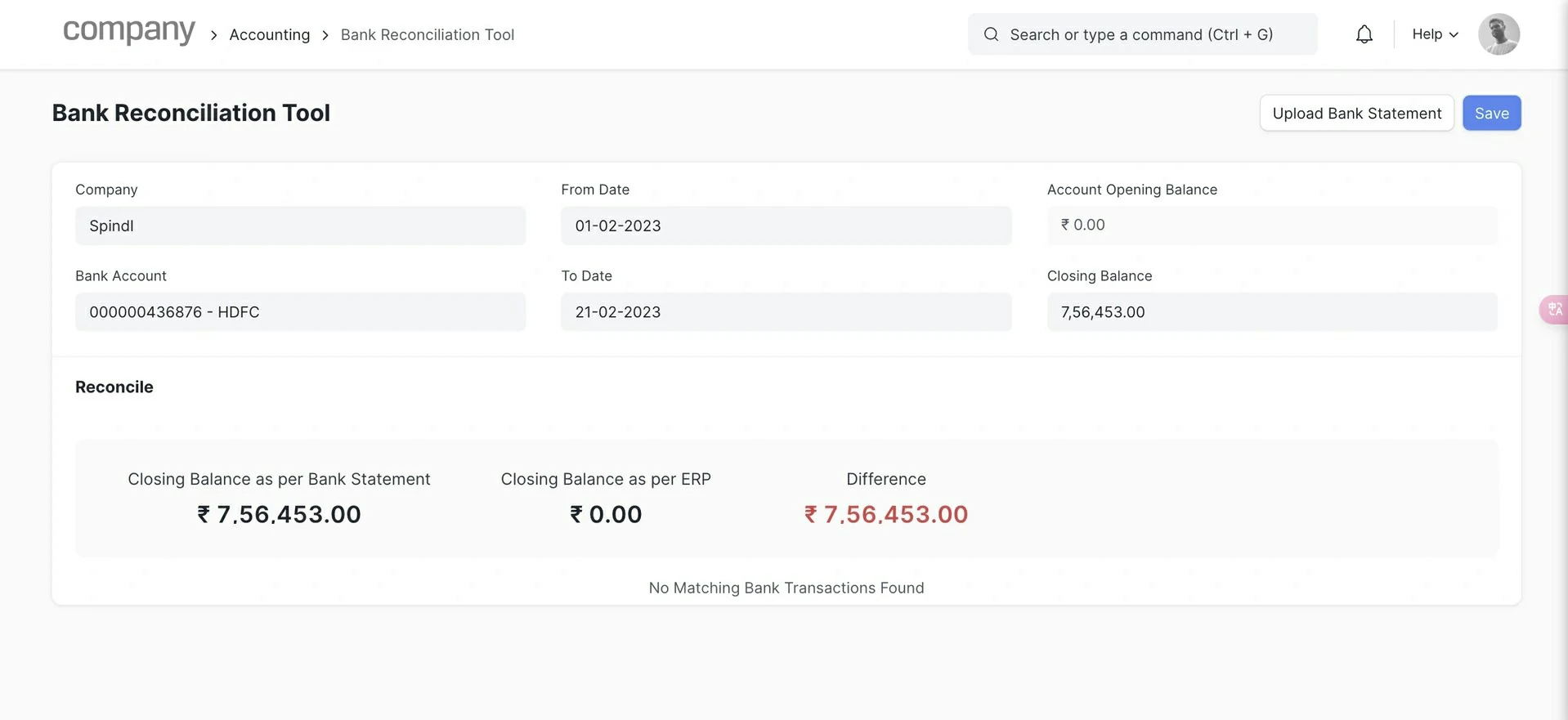Select the Company field containing Spindl
The width and height of the screenshot is (1568, 720).
300,226
